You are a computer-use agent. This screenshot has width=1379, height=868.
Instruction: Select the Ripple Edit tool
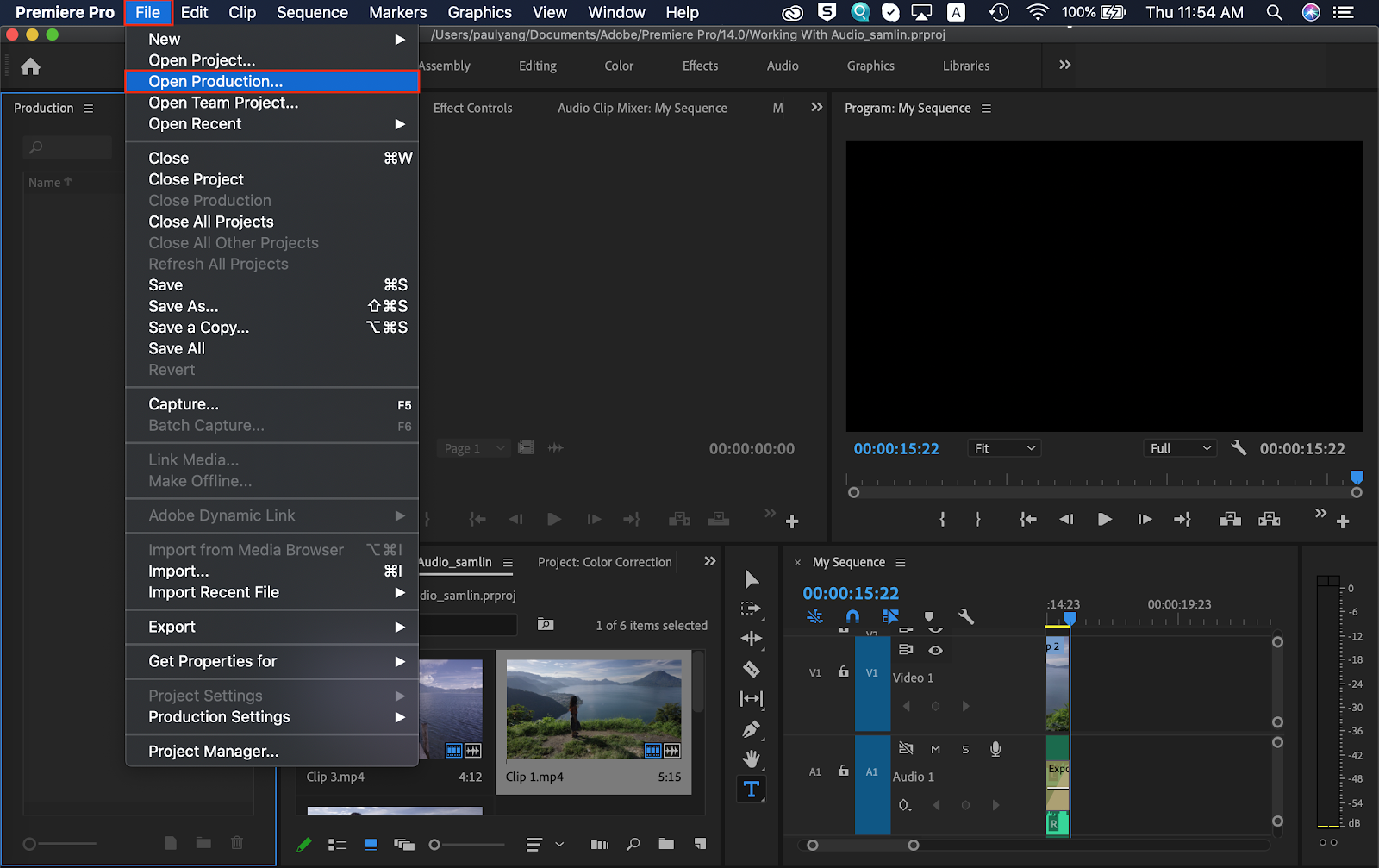point(752,639)
